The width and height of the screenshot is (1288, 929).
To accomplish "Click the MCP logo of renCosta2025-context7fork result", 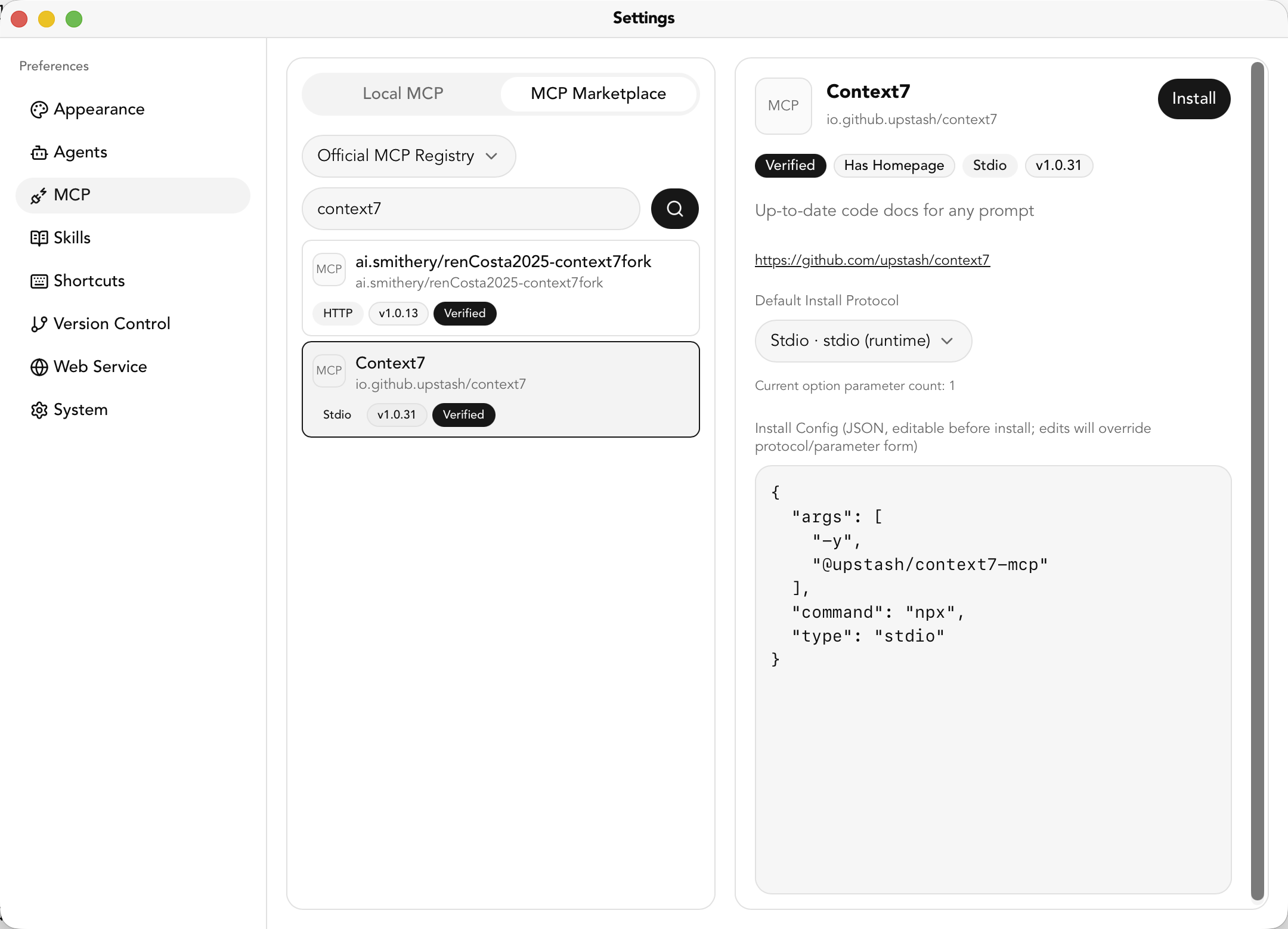I will pyautogui.click(x=329, y=269).
